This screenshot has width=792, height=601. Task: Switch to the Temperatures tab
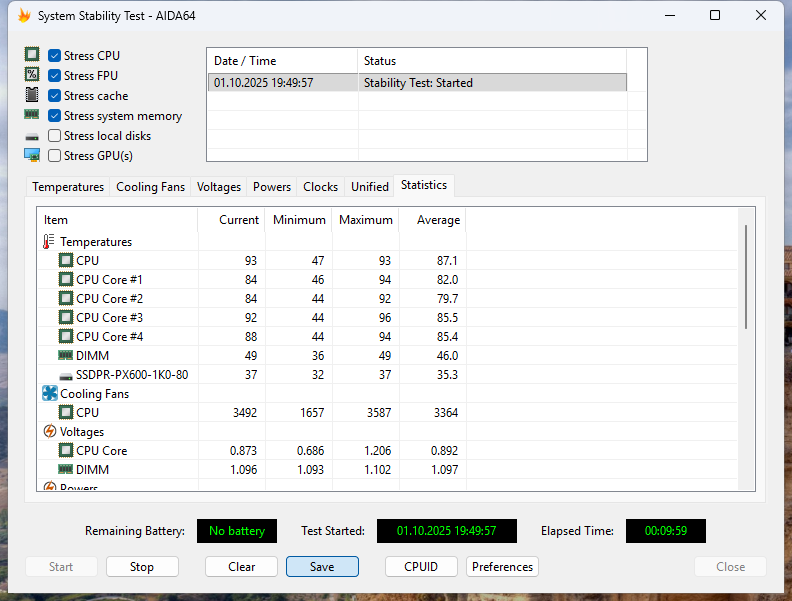(x=68, y=187)
